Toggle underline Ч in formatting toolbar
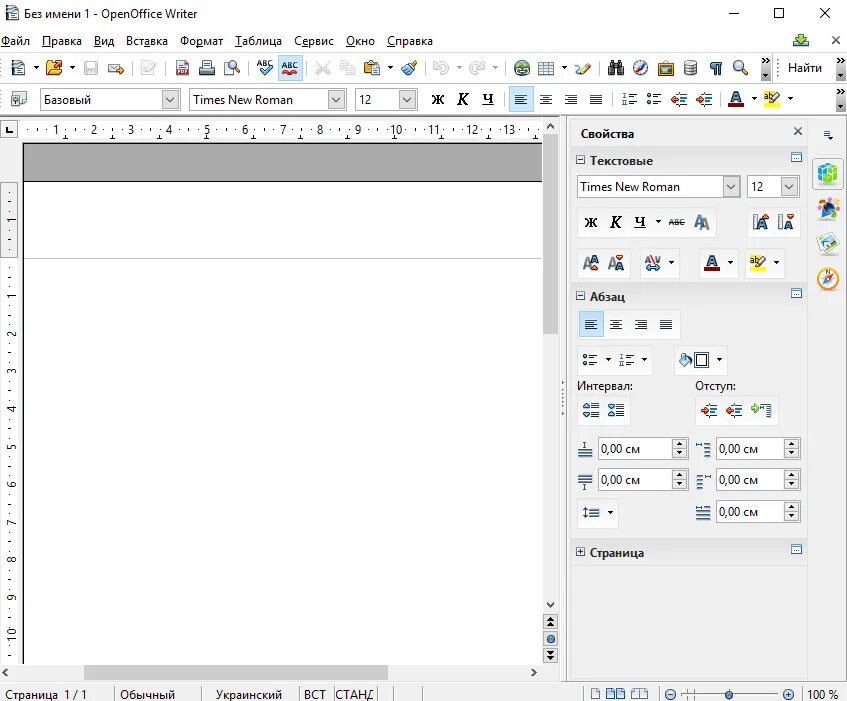This screenshot has height=701, width=847. pos(488,99)
